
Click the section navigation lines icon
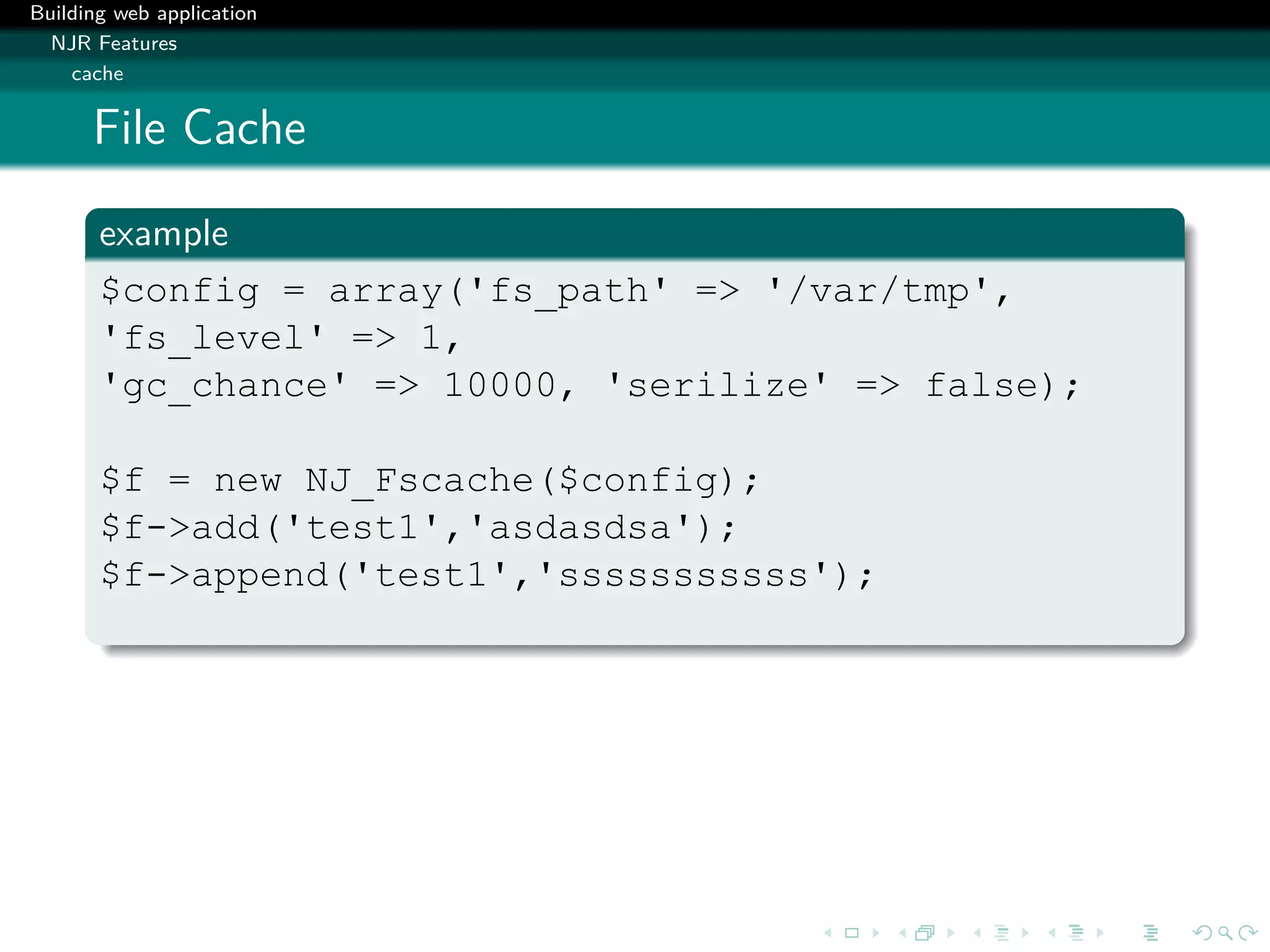1077,933
